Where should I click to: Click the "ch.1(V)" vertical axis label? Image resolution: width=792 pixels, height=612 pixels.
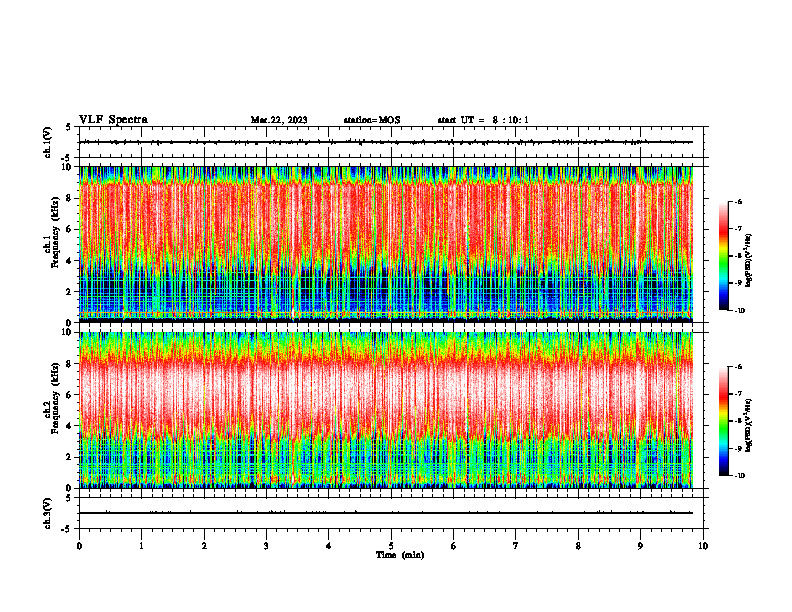(x=48, y=142)
